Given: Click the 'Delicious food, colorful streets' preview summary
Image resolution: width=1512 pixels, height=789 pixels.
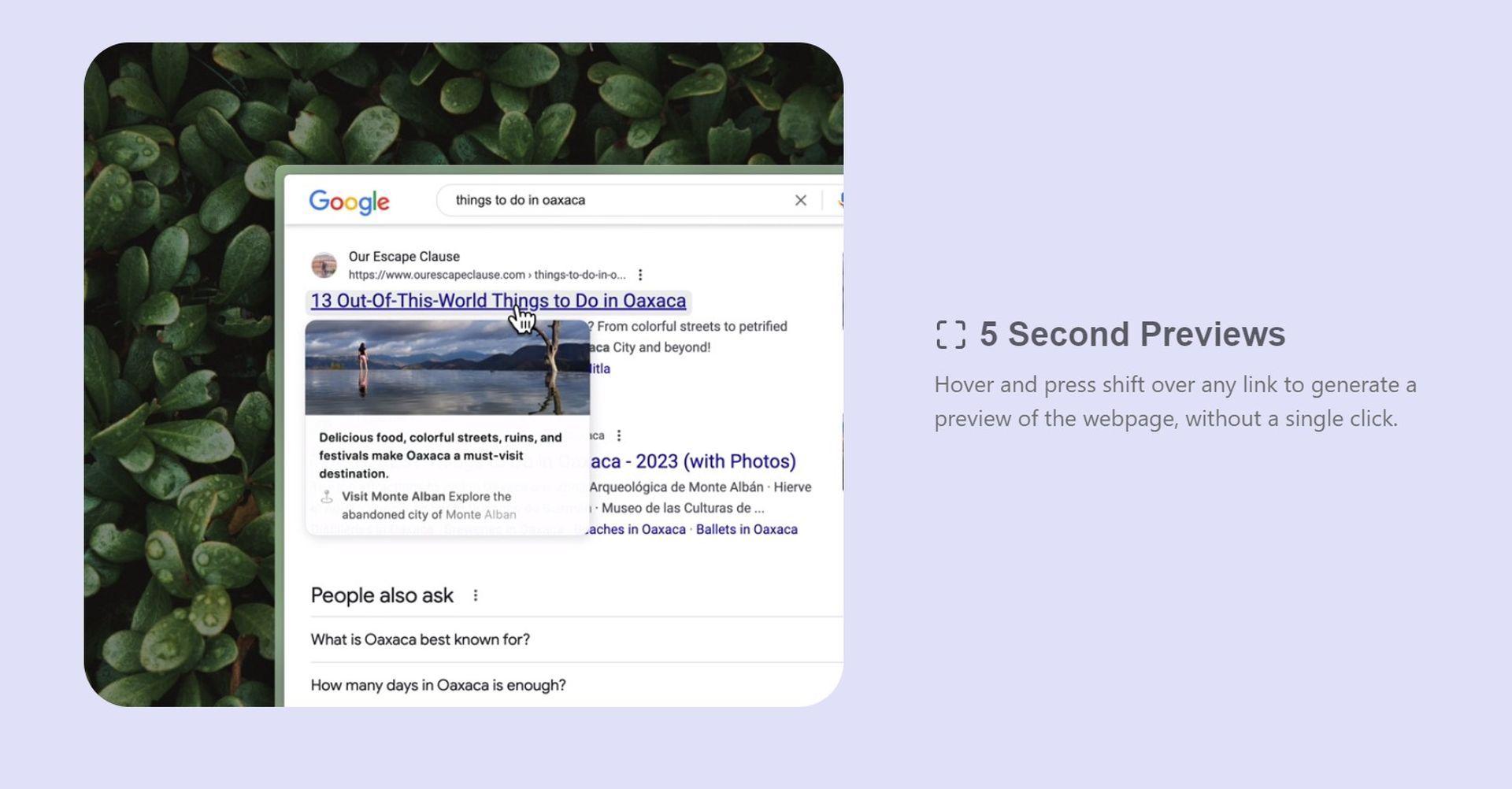Looking at the screenshot, I should coord(440,455).
